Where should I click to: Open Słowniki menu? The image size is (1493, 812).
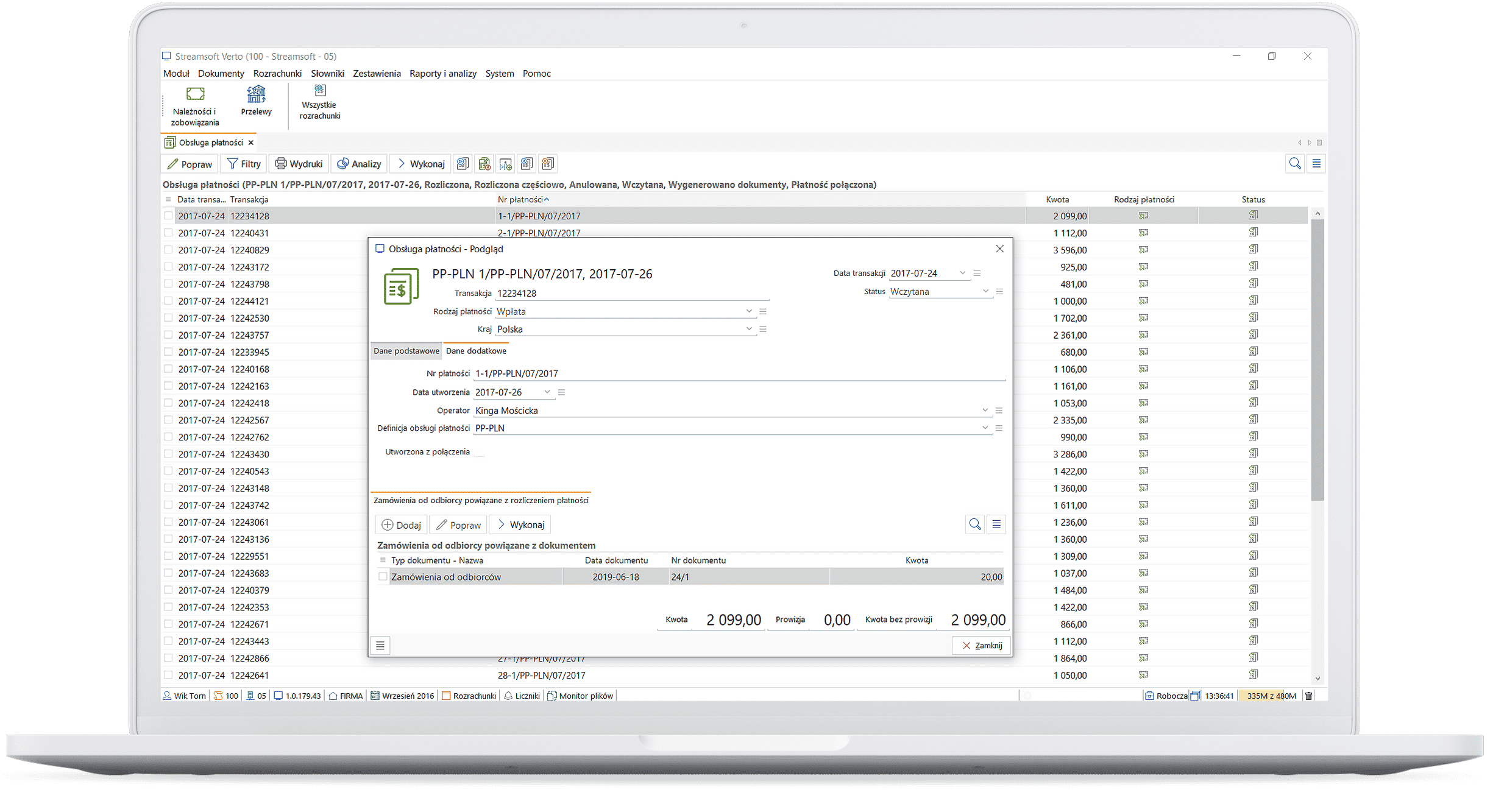pos(327,74)
